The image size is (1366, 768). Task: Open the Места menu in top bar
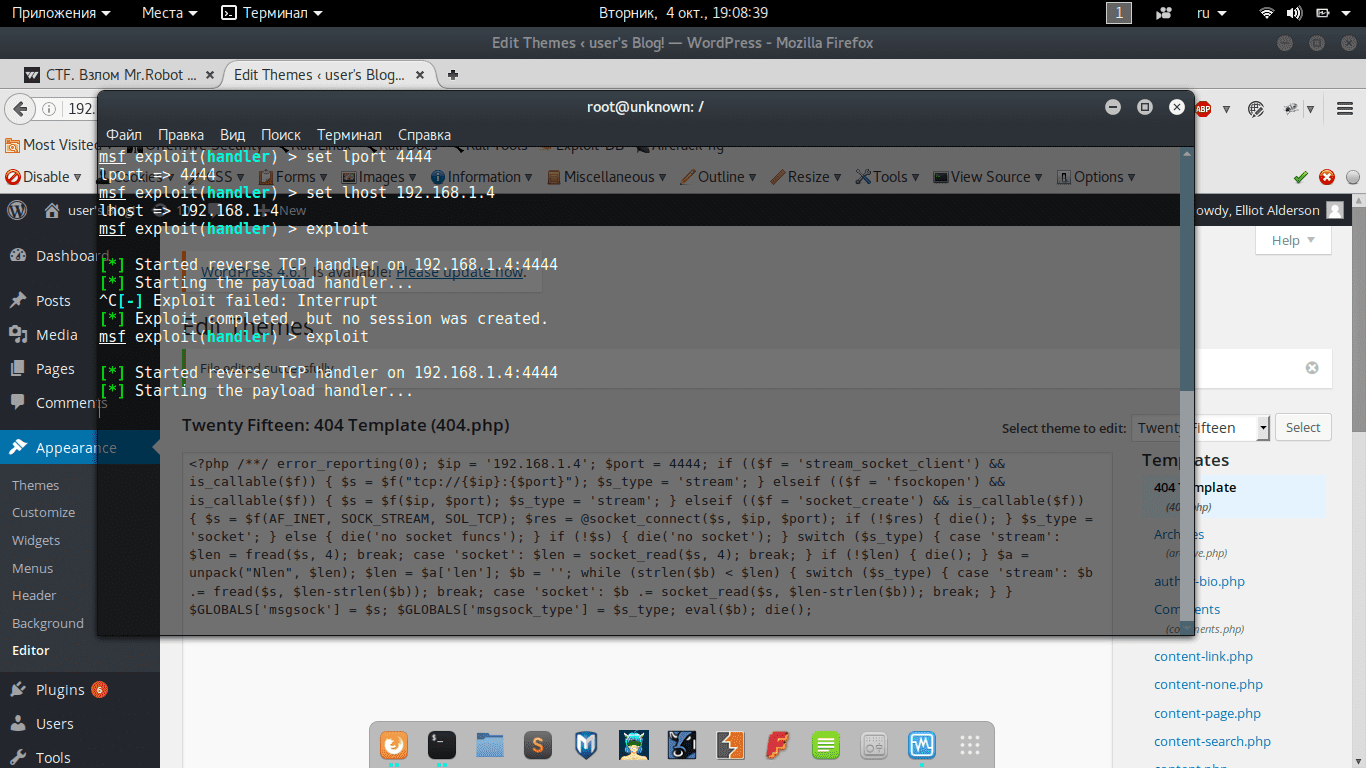[170, 13]
